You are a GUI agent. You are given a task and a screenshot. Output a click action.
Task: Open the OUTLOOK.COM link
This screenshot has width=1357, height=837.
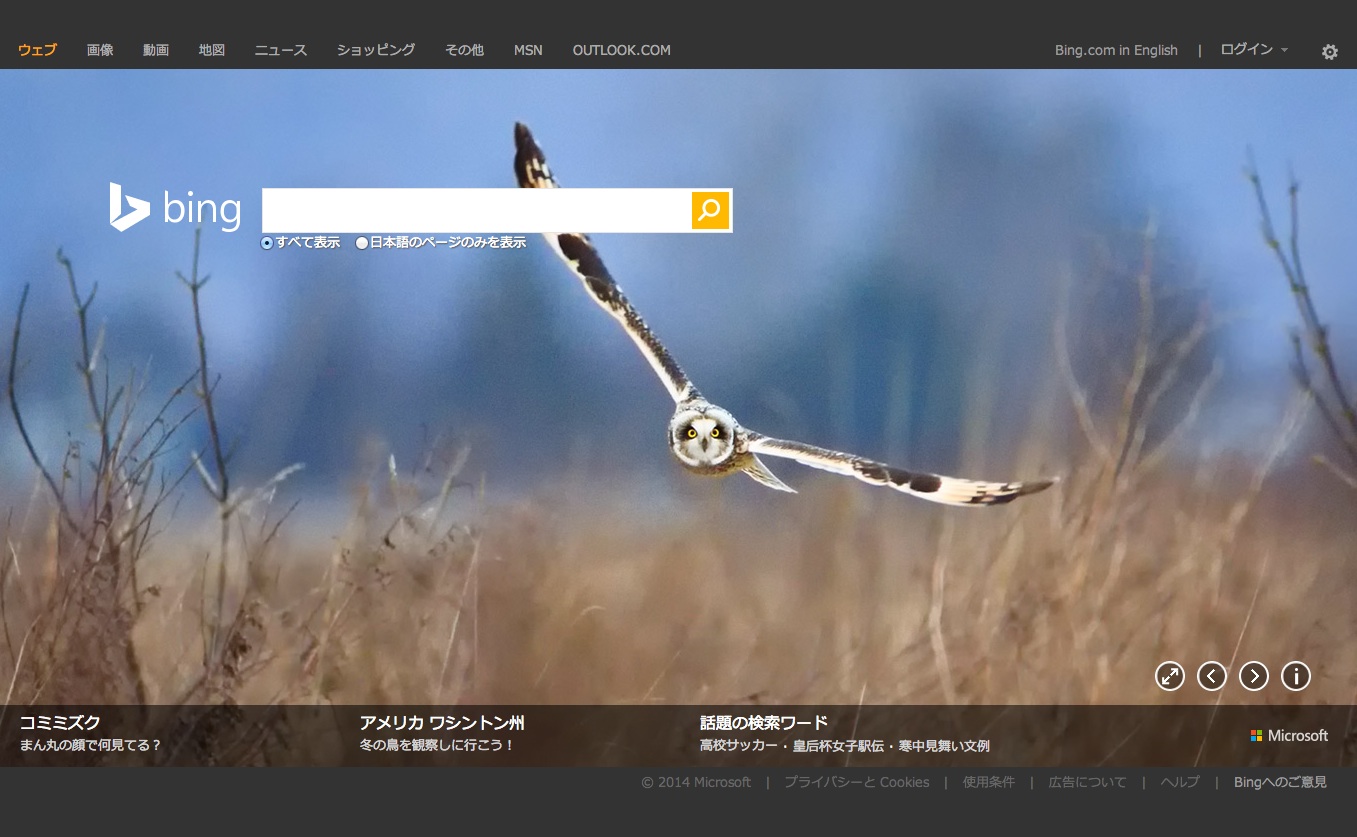pyautogui.click(x=621, y=50)
